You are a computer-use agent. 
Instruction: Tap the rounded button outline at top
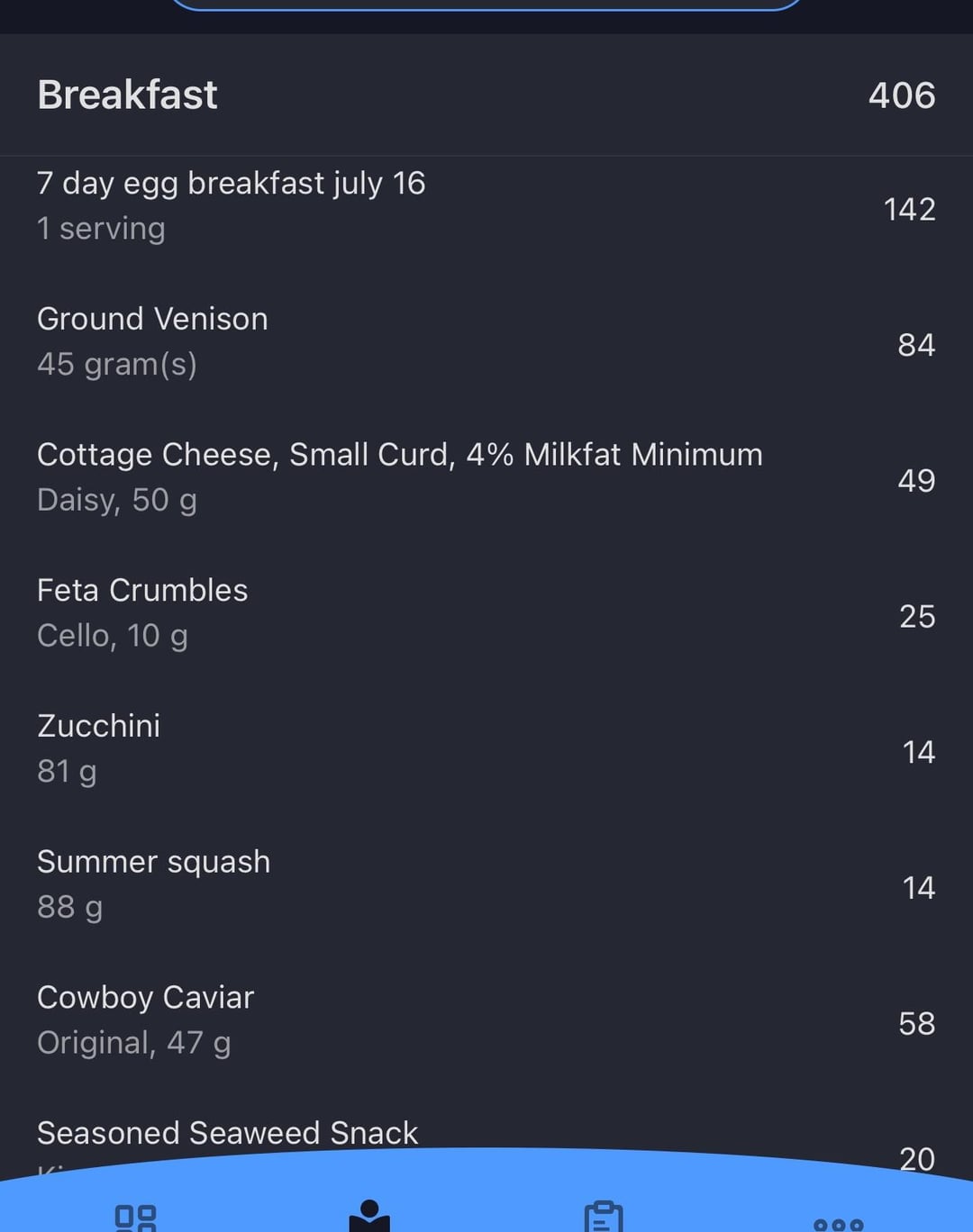pos(486,4)
